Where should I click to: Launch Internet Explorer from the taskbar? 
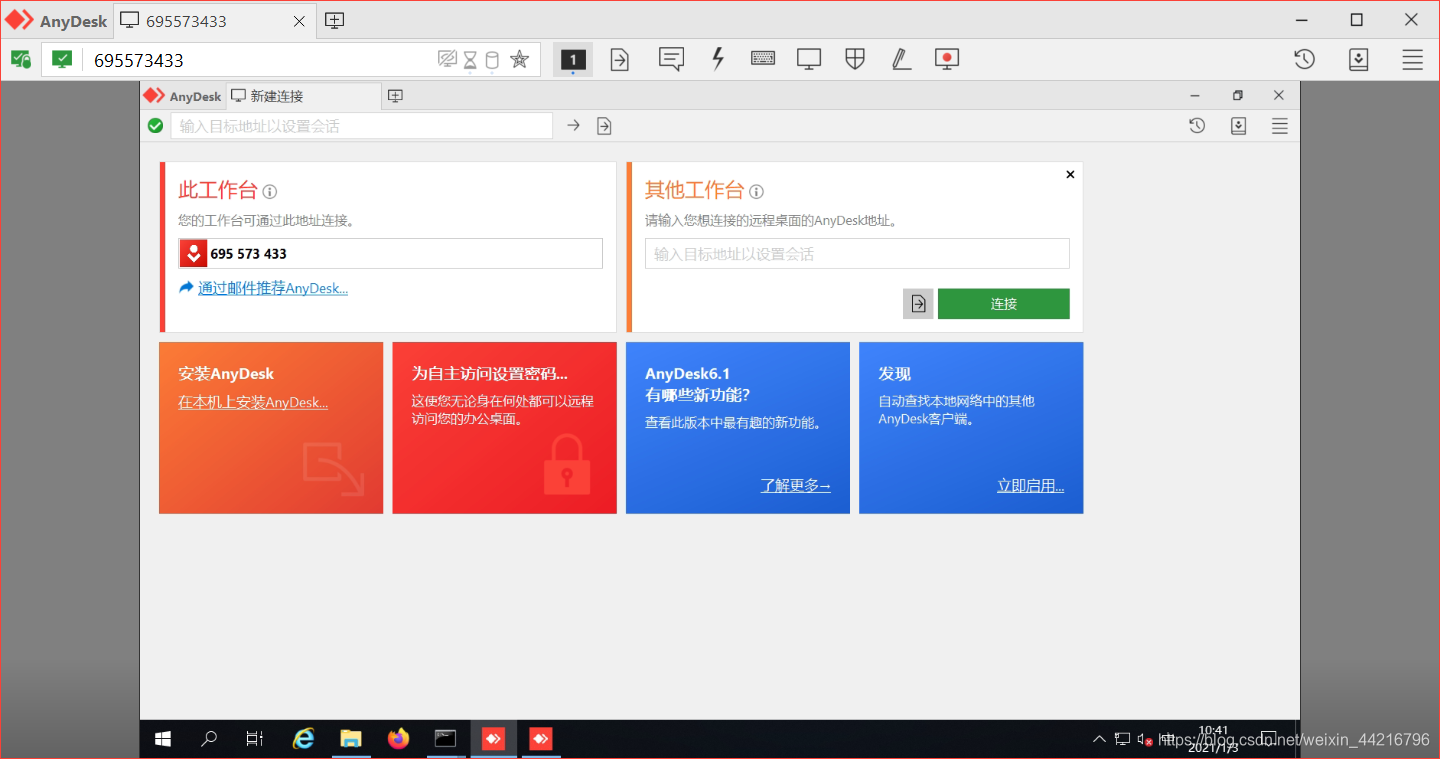pos(303,739)
